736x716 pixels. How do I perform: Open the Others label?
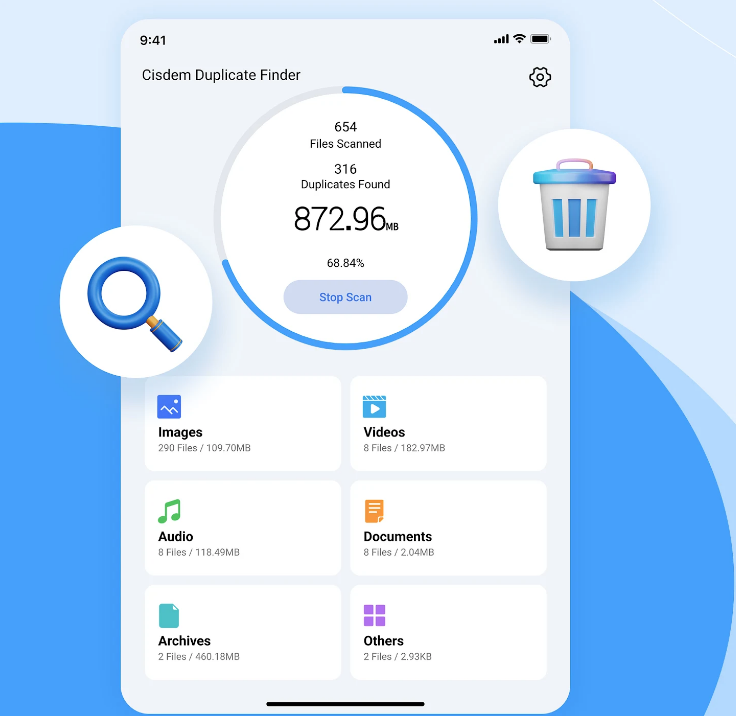pyautogui.click(x=383, y=641)
